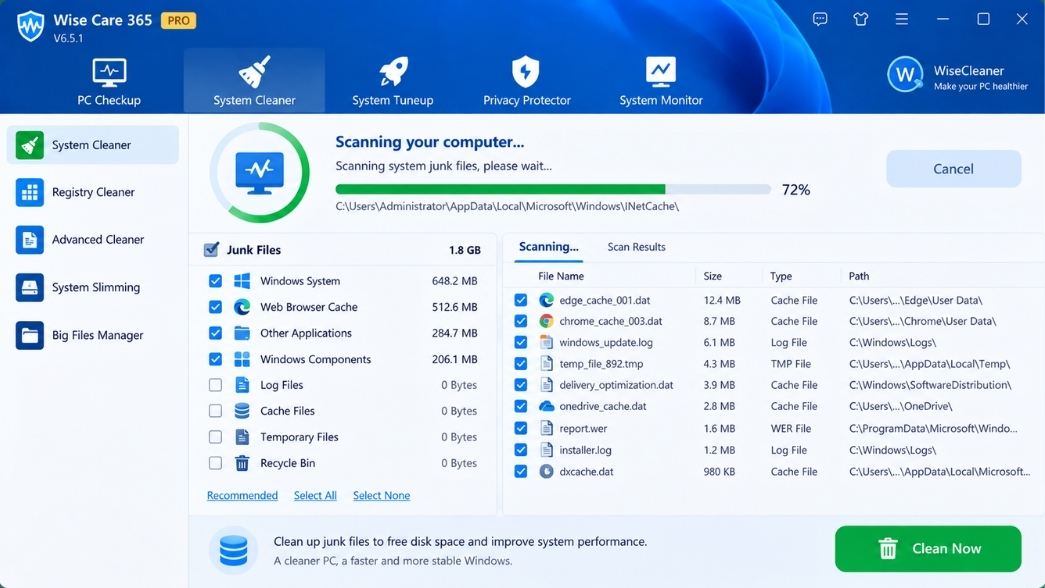Click the Select None link
Image resolution: width=1045 pixels, height=588 pixels.
pos(381,495)
